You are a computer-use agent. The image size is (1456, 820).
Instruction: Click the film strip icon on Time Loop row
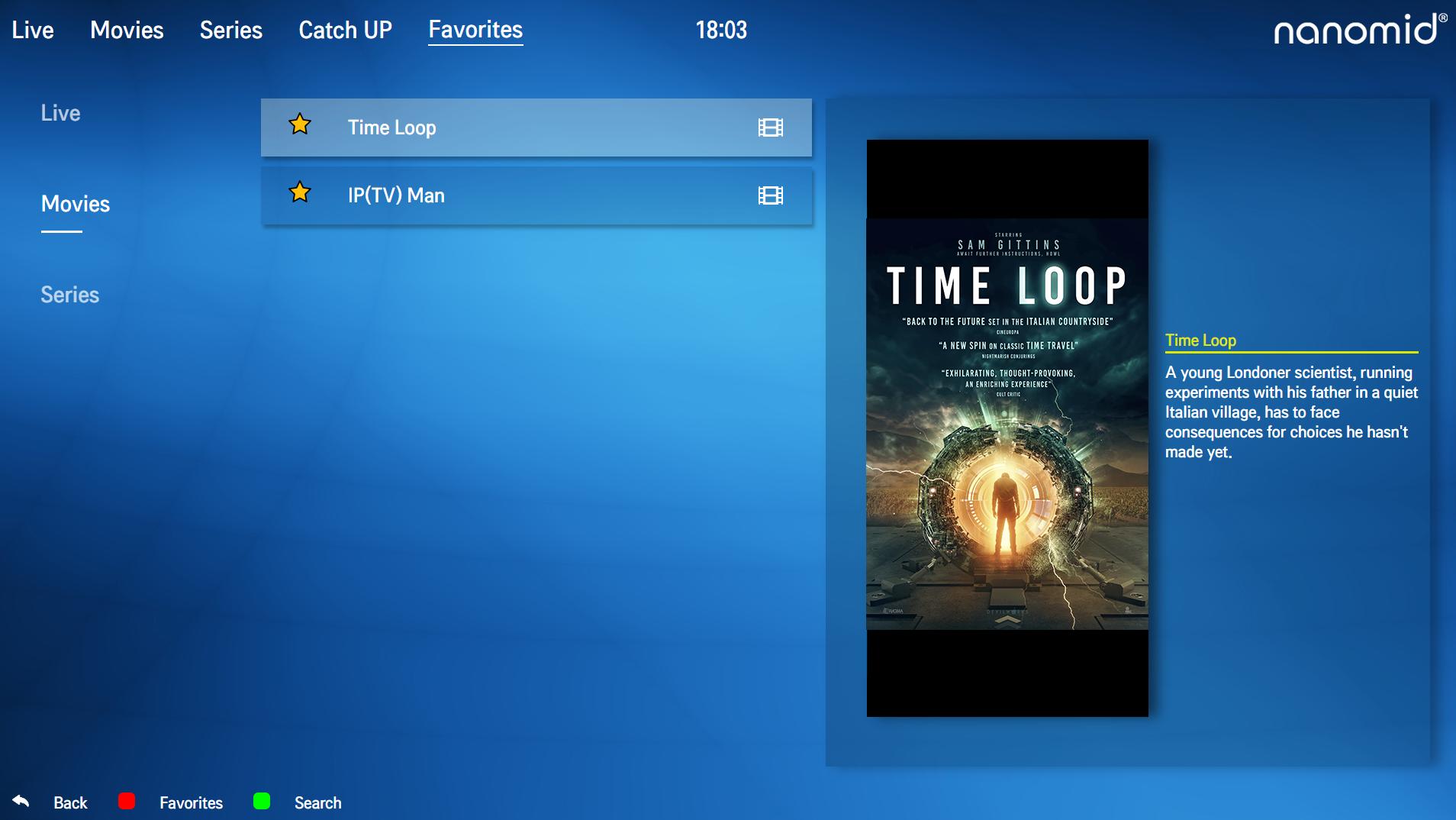(x=771, y=128)
